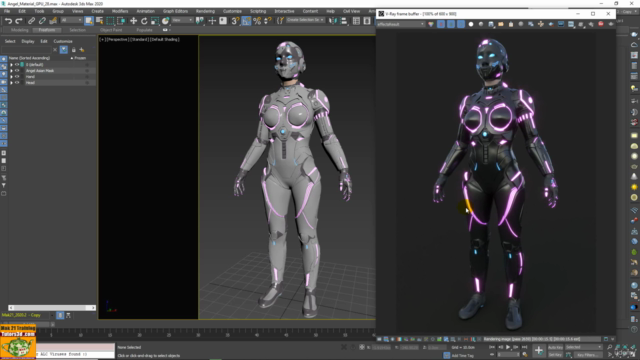Click the VFB white alpha circle icon
The image size is (640, 360).
(x=471, y=24)
